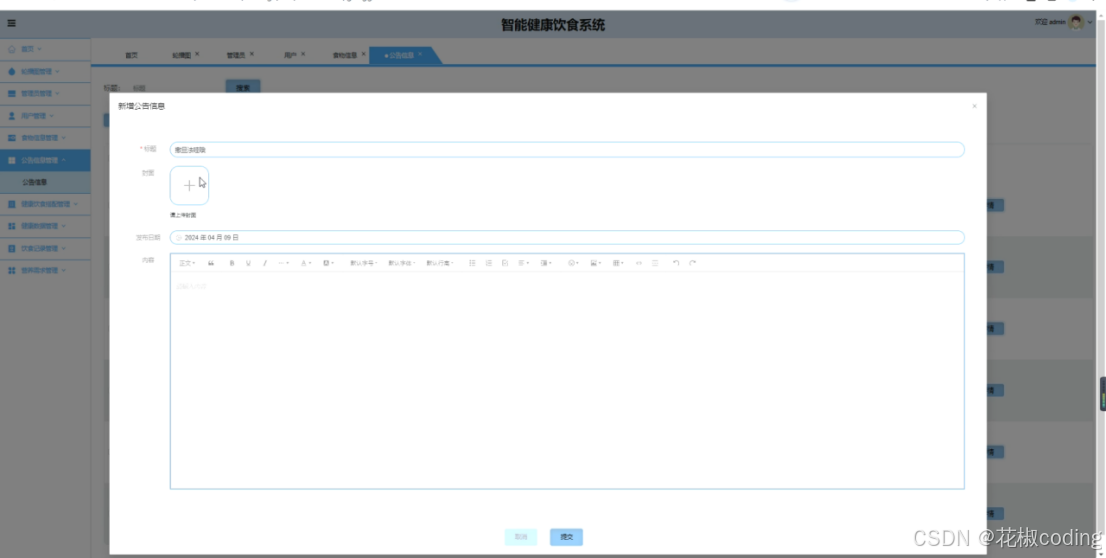Click the 提交 submit button
1106x558 pixels.
pos(566,537)
